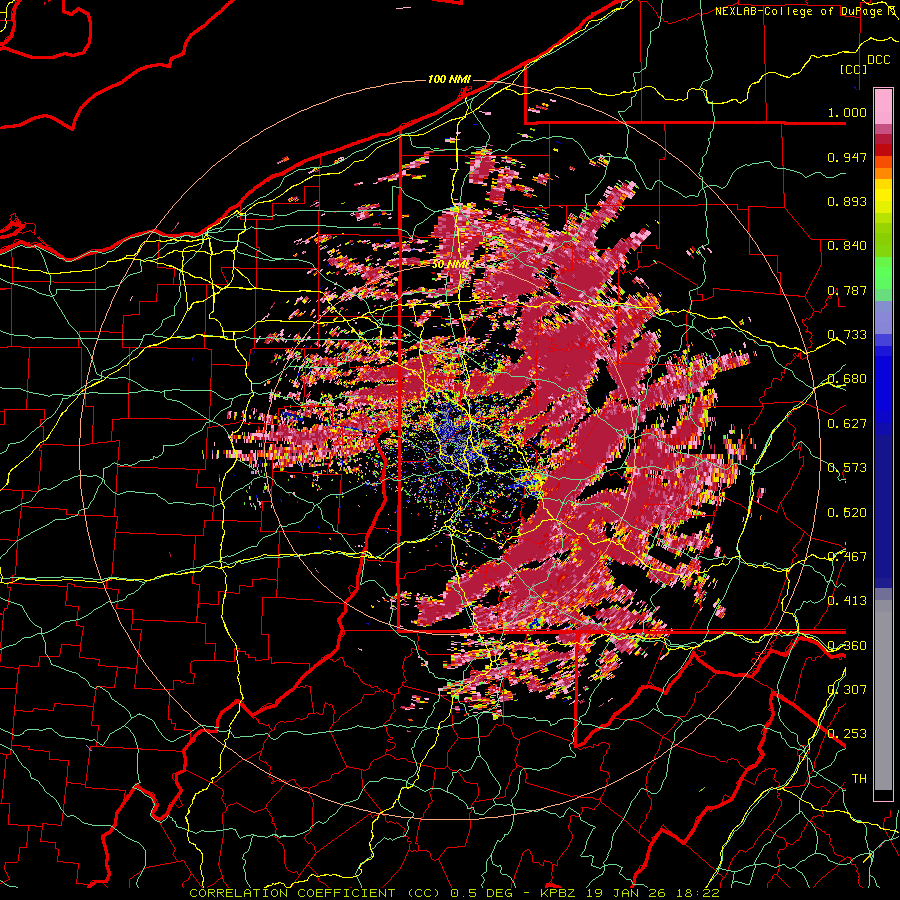Click the 0.413 scale value
This screenshot has width=900, height=900.
click(847, 601)
